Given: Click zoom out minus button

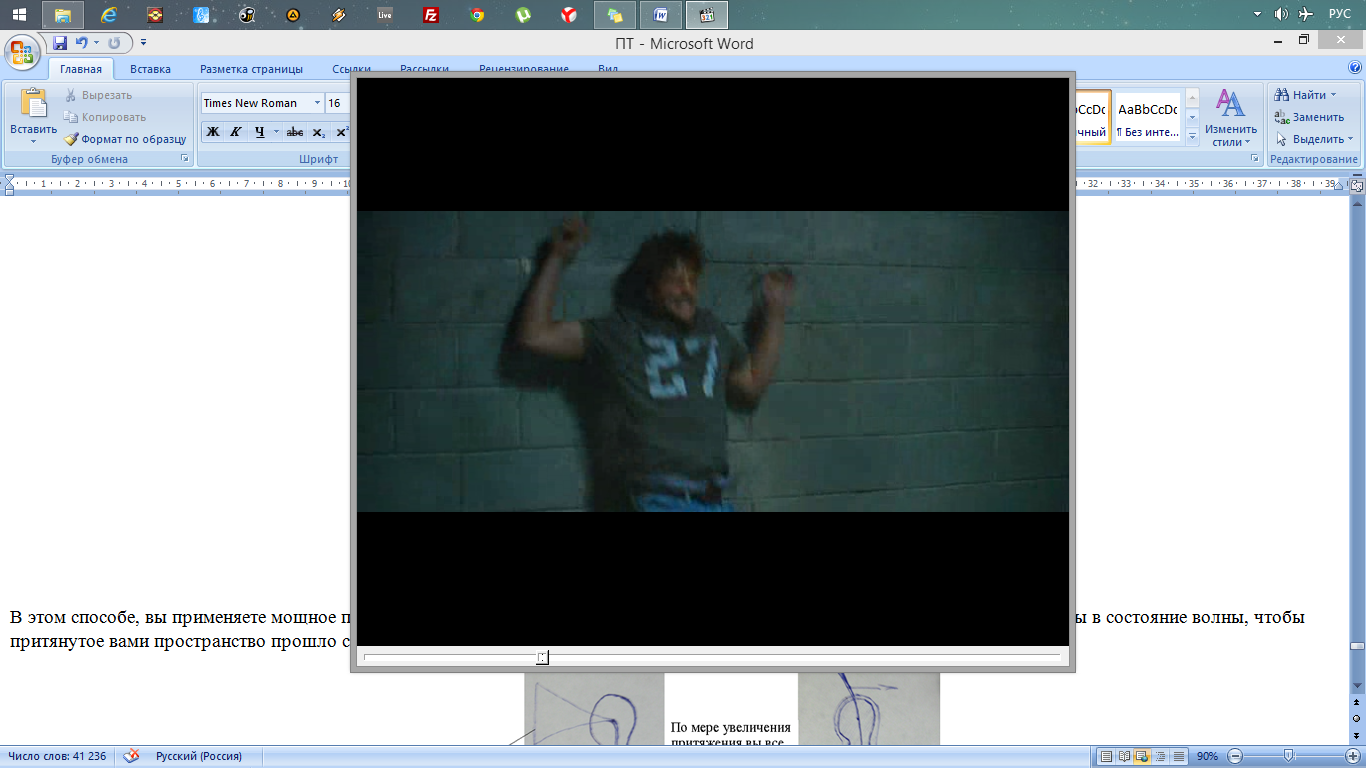Looking at the screenshot, I should [1235, 757].
